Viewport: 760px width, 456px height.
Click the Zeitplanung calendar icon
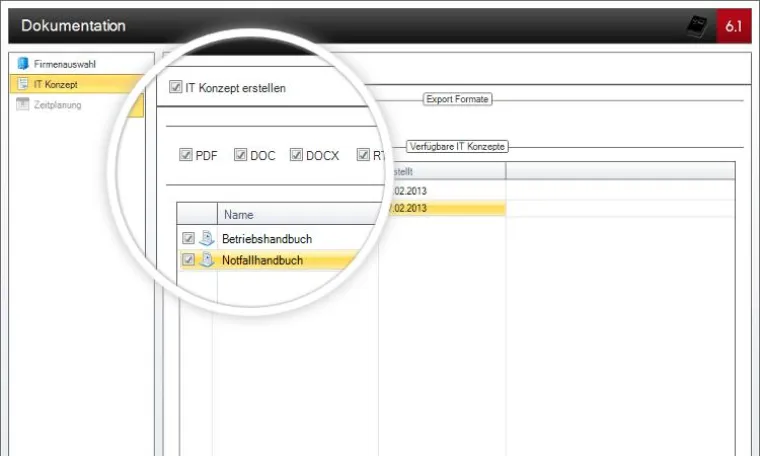[x=23, y=105]
